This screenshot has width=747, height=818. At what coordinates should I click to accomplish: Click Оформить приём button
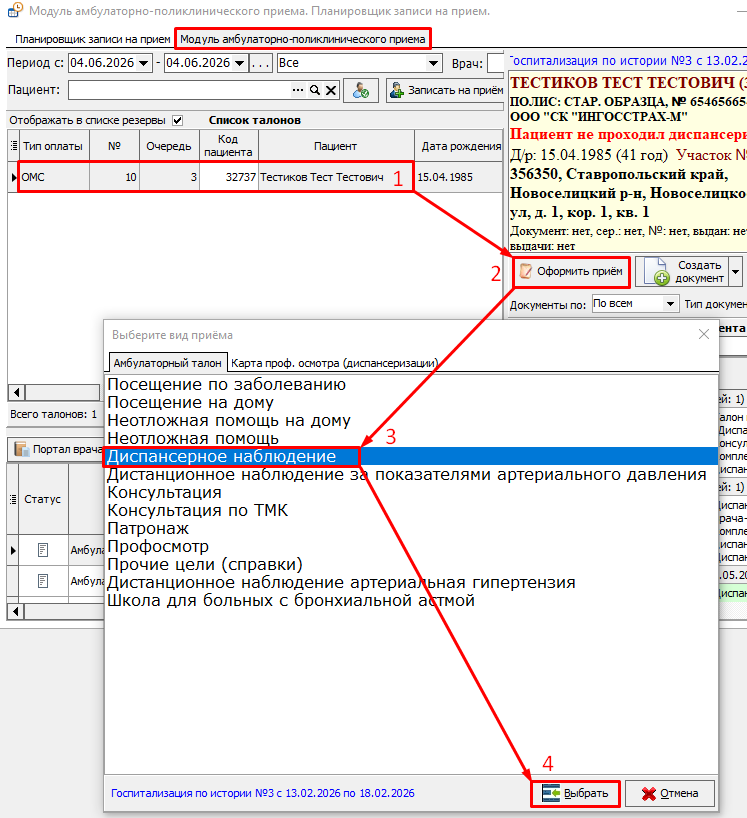click(571, 272)
